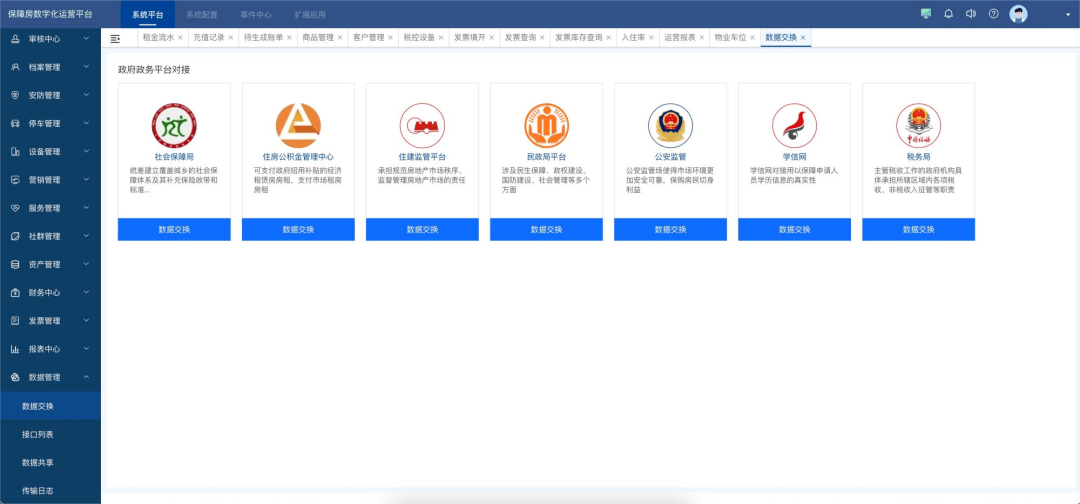The width and height of the screenshot is (1080, 504).
Task: Click the 社群管理 sidebar icon
Action: 15,236
